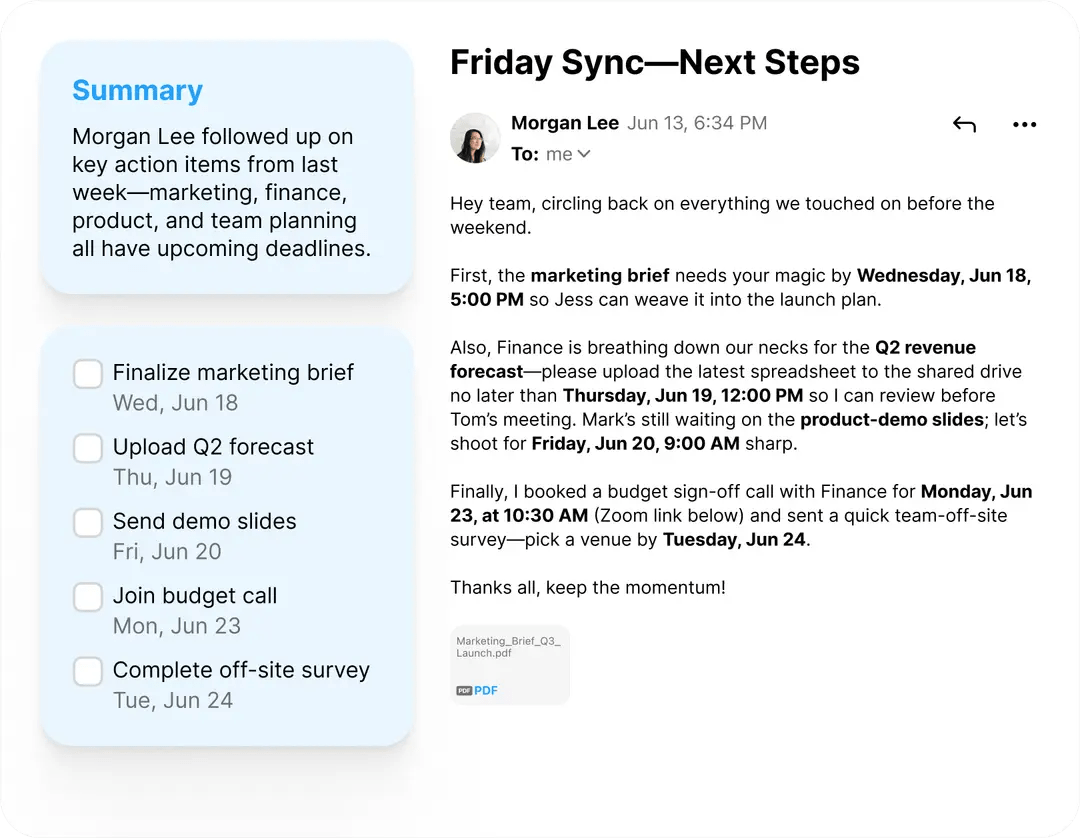Select the Finalize marketing brief task label
The width and height of the screenshot is (1080, 838).
click(233, 373)
